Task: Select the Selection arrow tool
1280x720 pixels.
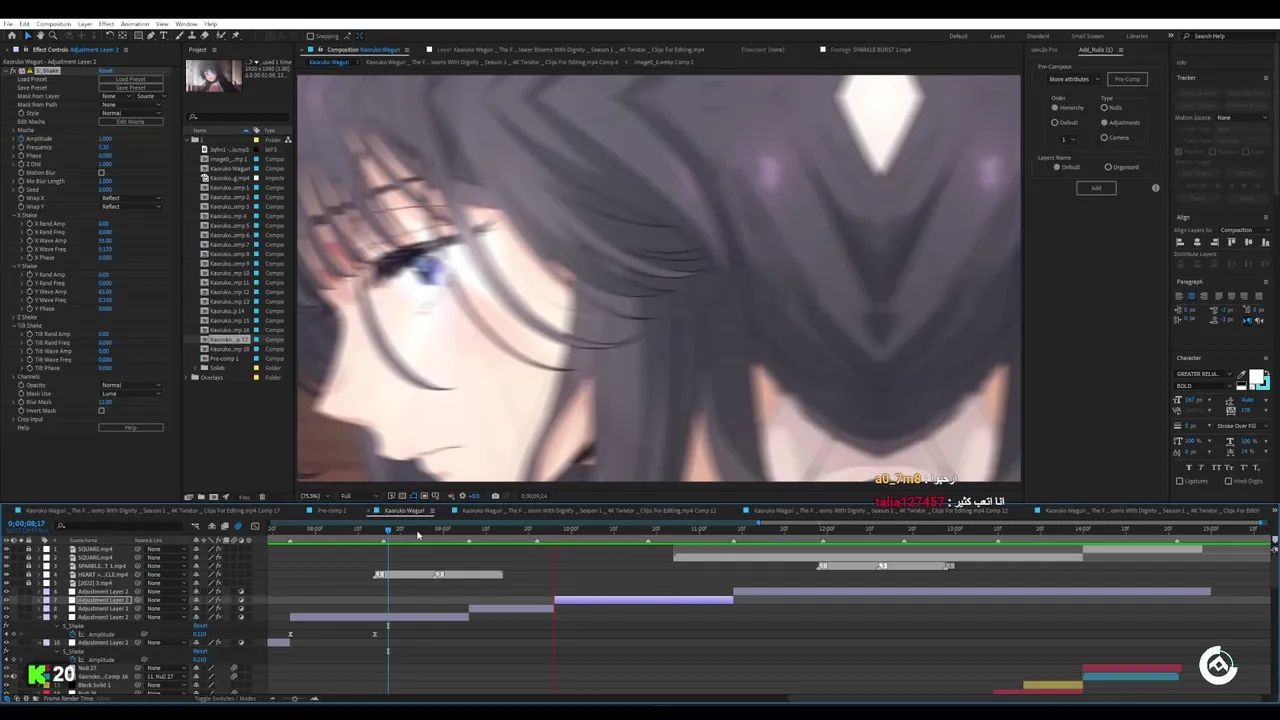Action: click(27, 36)
